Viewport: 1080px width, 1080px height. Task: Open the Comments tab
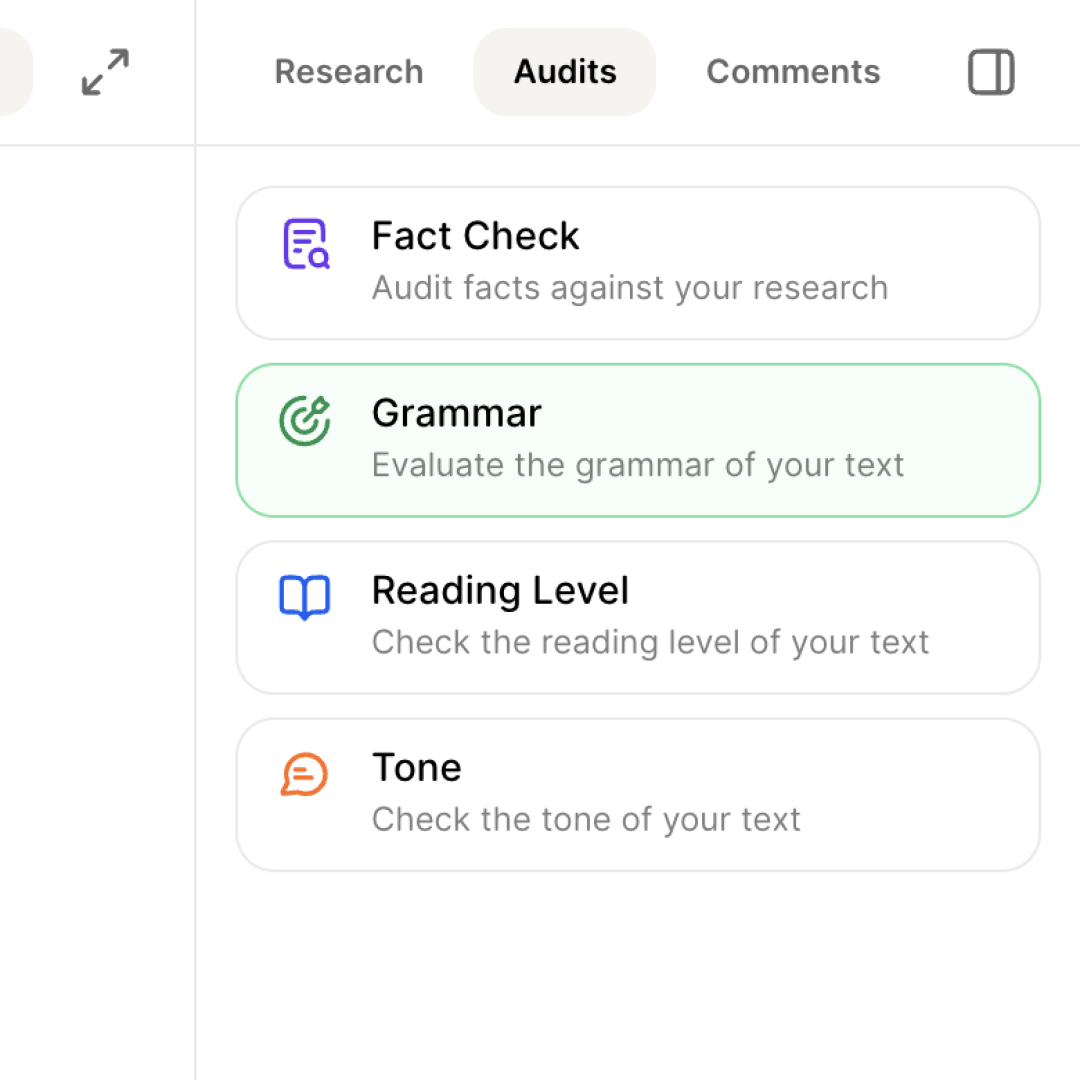(x=793, y=71)
